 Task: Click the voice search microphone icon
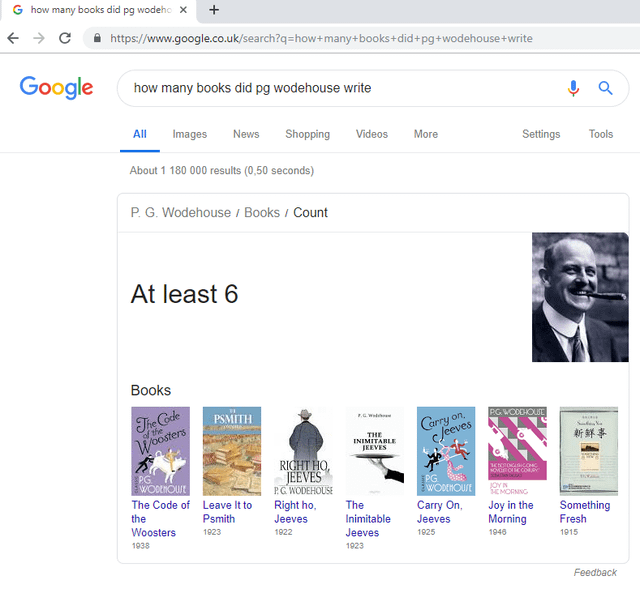point(573,88)
